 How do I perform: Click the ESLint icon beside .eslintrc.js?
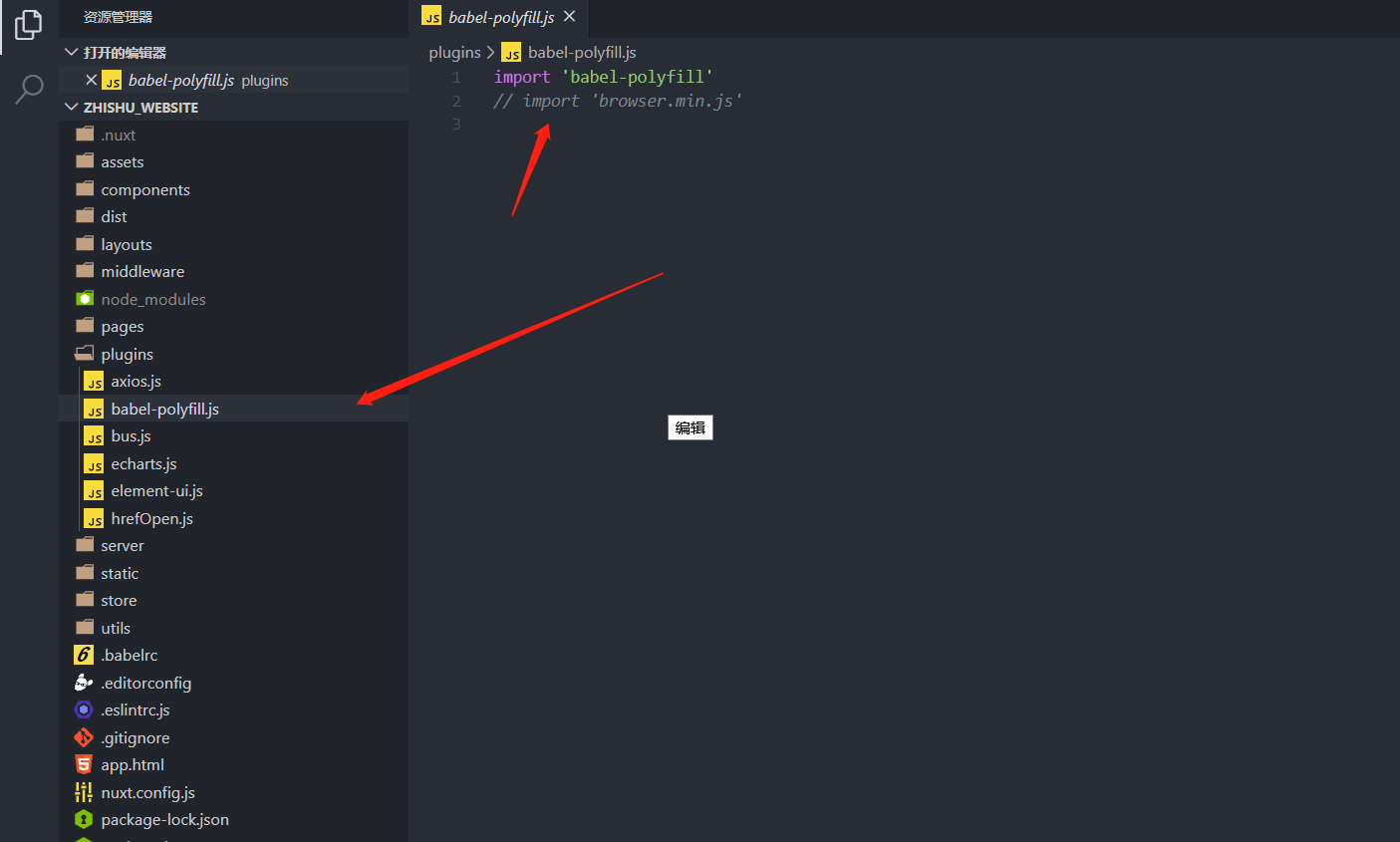click(x=84, y=709)
